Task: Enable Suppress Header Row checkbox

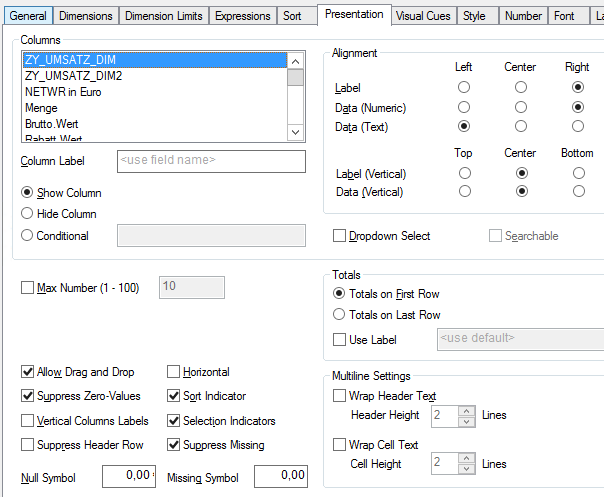Action: coord(28,445)
